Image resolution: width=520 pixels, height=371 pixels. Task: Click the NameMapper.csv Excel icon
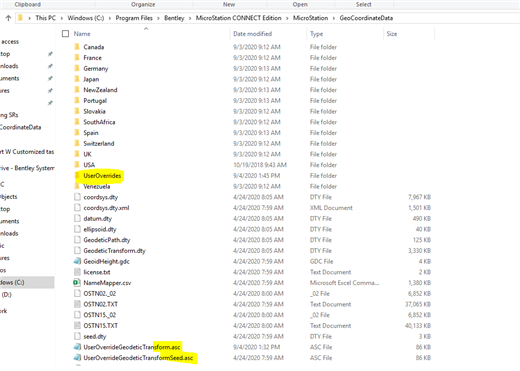coord(77,283)
